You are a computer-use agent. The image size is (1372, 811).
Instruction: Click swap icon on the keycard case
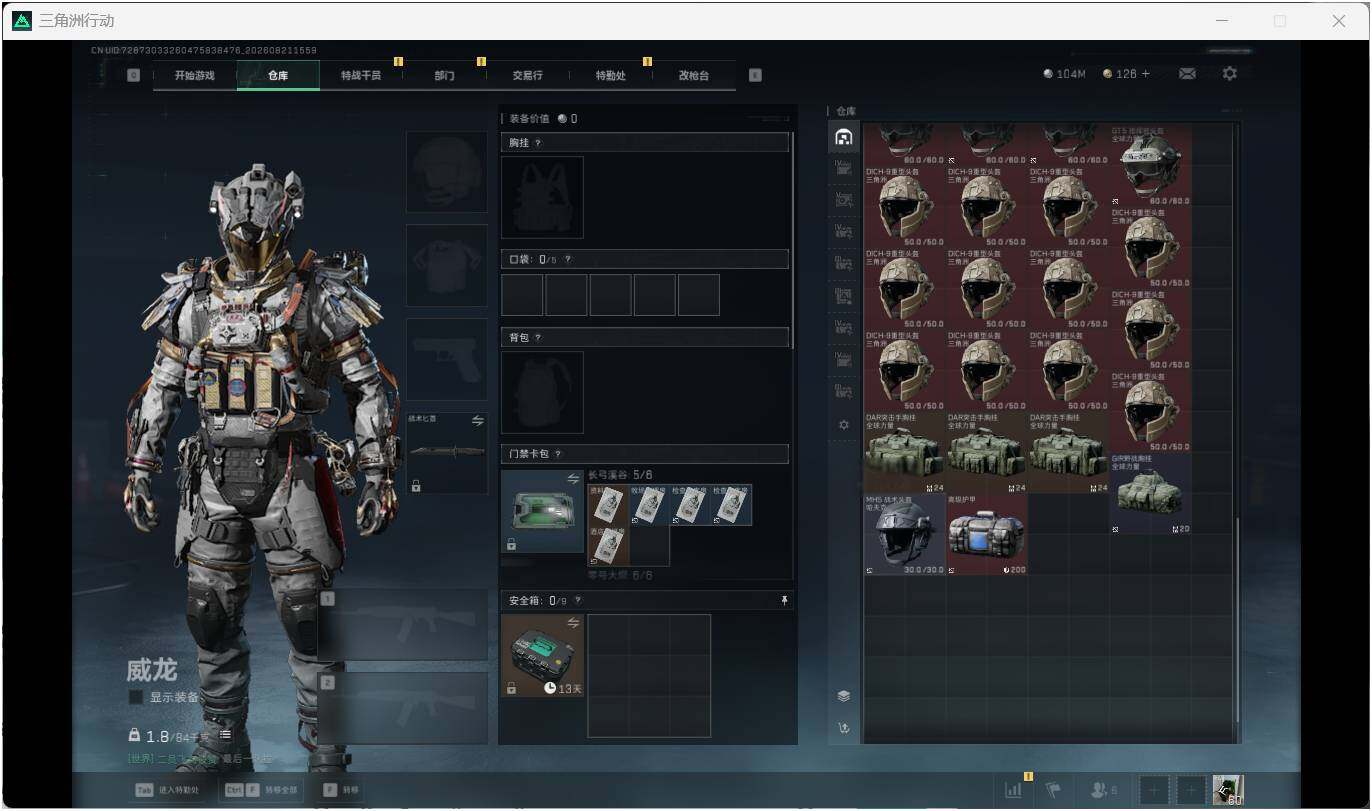[573, 479]
